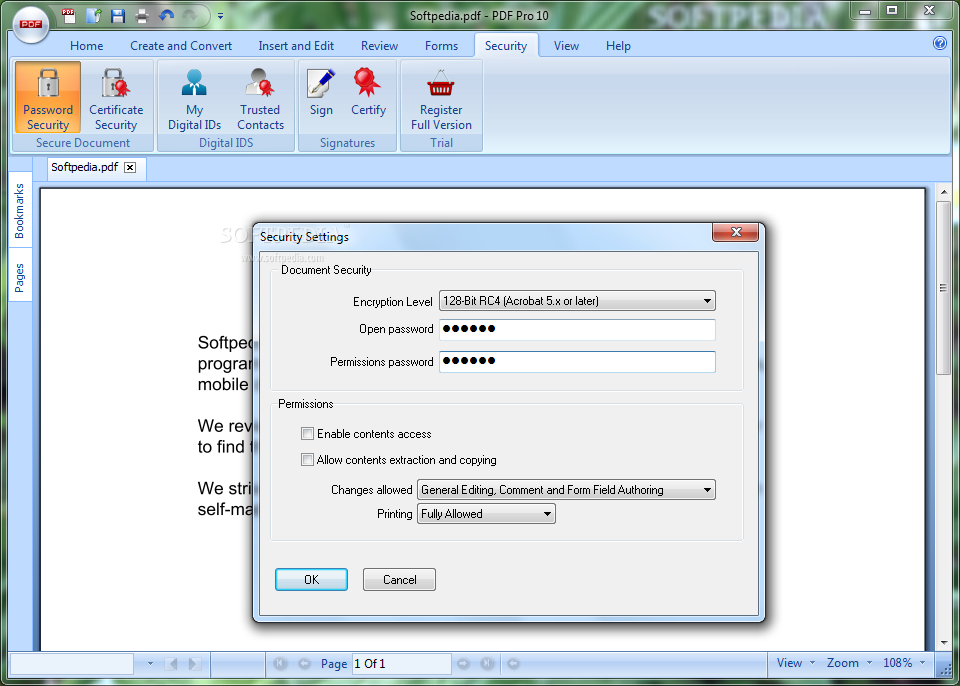Click the Undo arrow icon
The width and height of the screenshot is (960, 686).
point(166,15)
